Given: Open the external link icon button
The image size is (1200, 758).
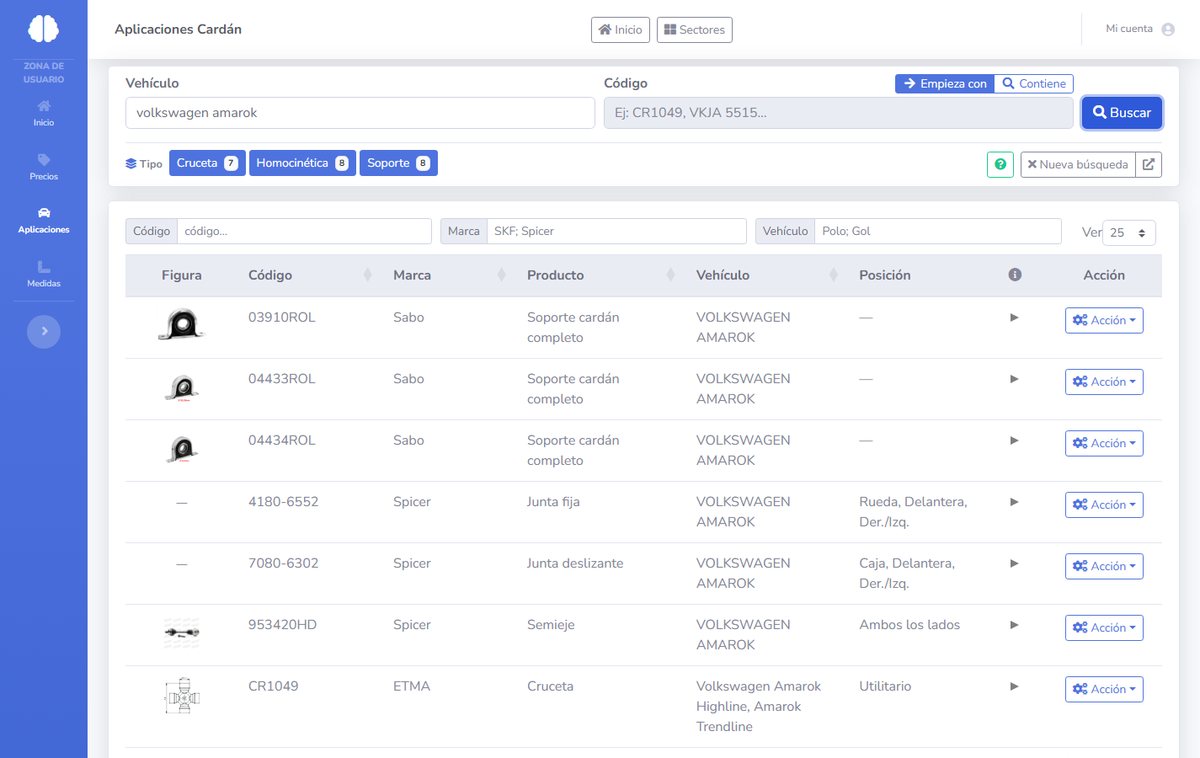Looking at the screenshot, I should (x=1149, y=164).
